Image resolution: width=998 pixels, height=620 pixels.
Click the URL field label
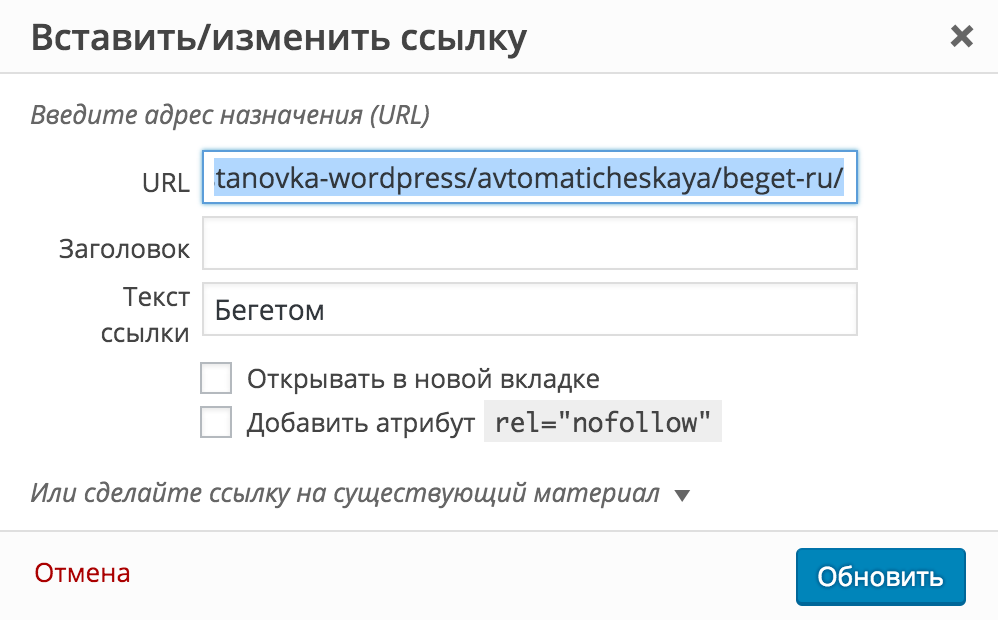[x=165, y=183]
